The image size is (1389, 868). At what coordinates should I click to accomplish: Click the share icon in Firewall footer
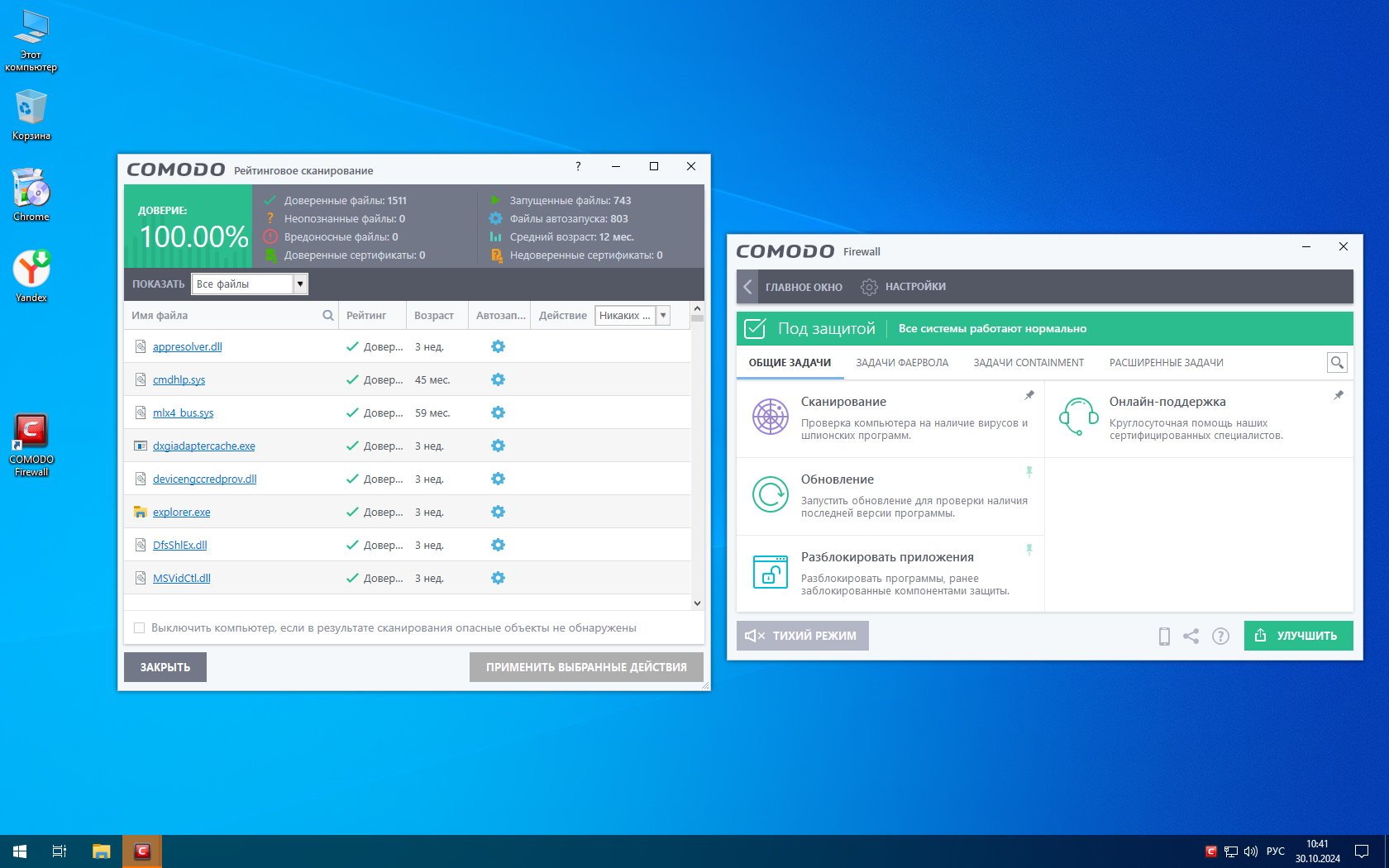tap(1191, 636)
